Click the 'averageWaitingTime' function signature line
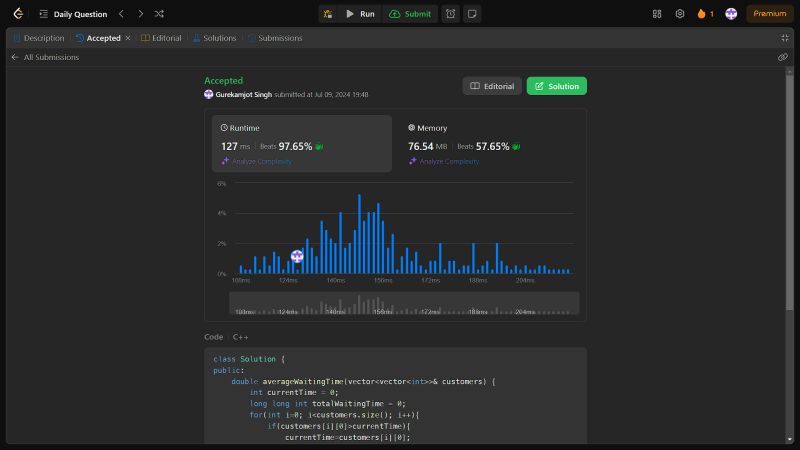 pyautogui.click(x=363, y=381)
